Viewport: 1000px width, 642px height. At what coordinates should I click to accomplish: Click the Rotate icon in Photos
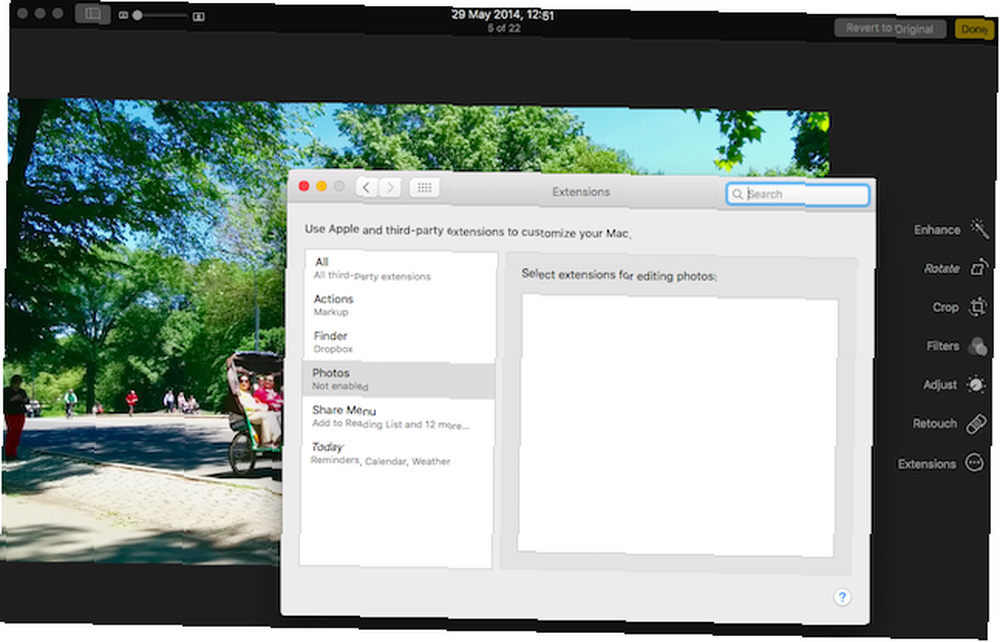click(979, 267)
